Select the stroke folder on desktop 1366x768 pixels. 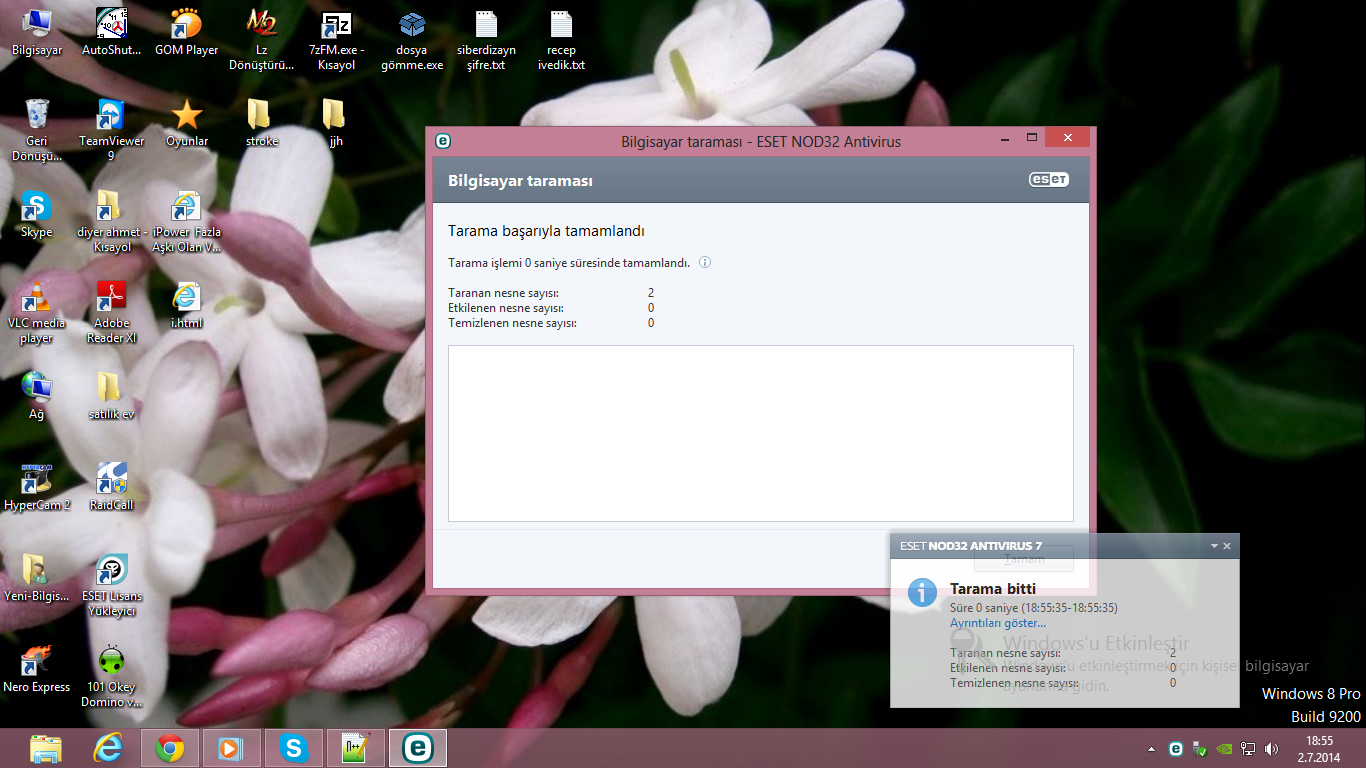(x=261, y=123)
